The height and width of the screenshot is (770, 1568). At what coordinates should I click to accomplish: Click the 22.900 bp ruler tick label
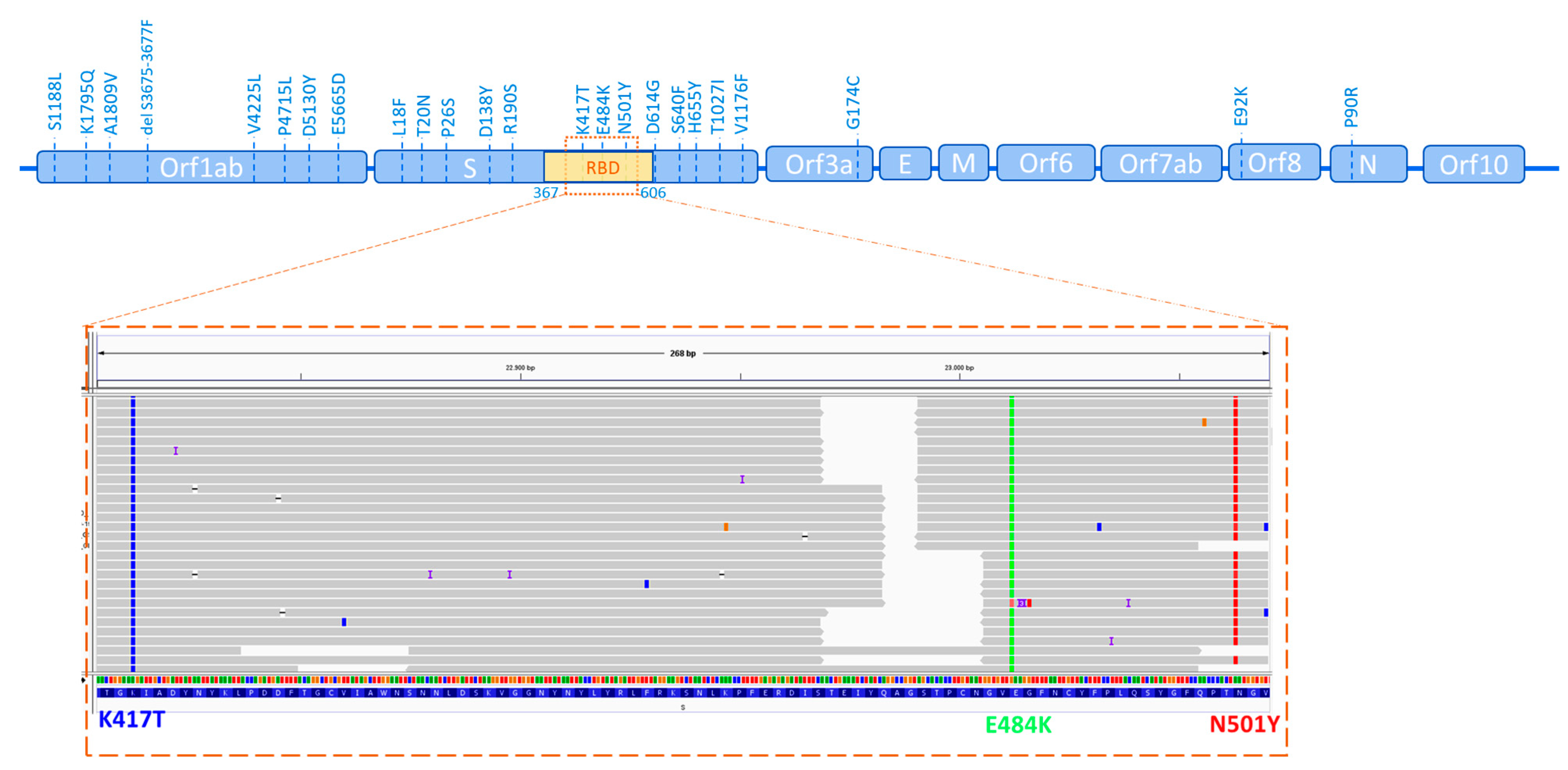coord(520,368)
